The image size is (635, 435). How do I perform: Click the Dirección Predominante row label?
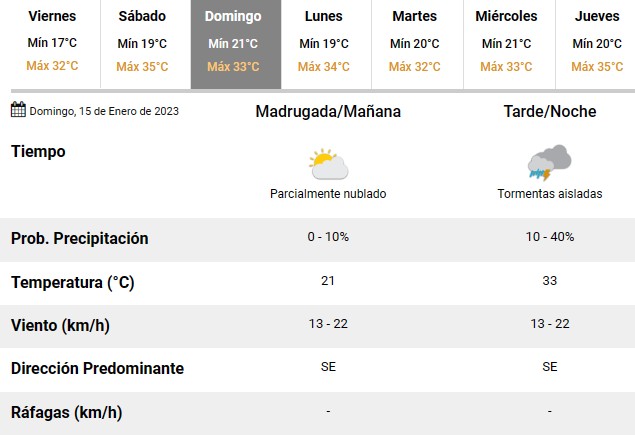click(x=97, y=368)
